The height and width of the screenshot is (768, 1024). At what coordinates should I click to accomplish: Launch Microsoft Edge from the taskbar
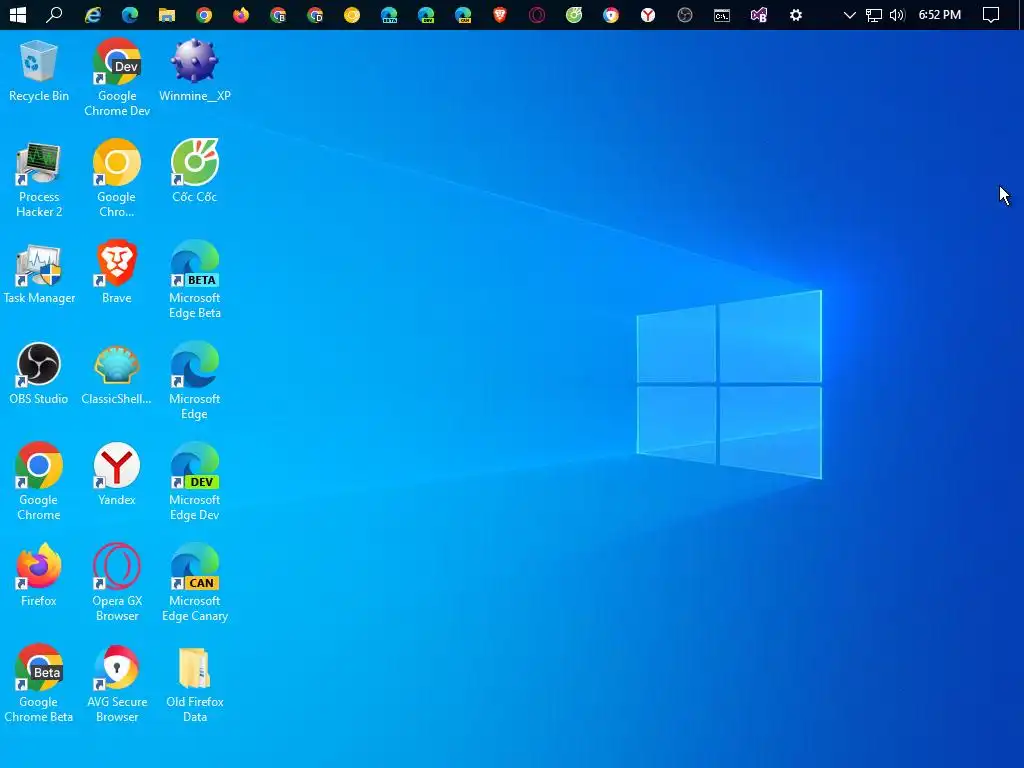click(x=130, y=14)
